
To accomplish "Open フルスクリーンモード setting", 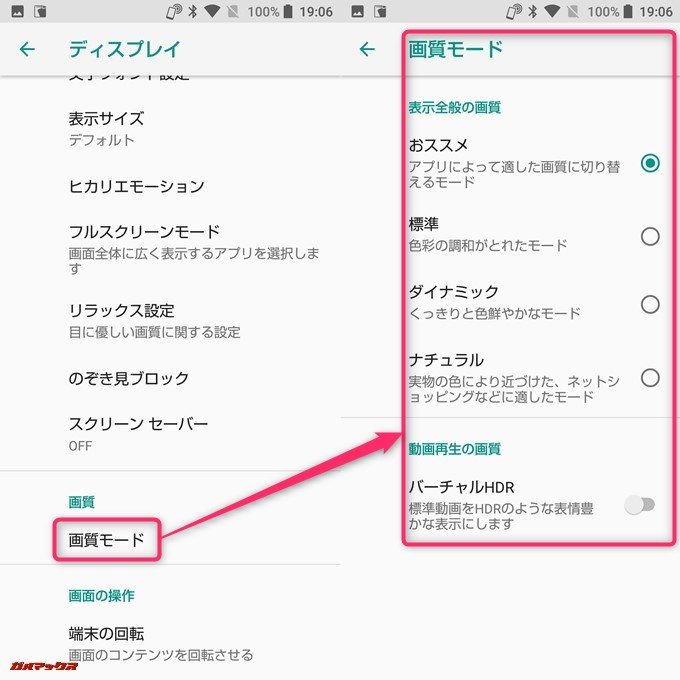I will tap(170, 249).
